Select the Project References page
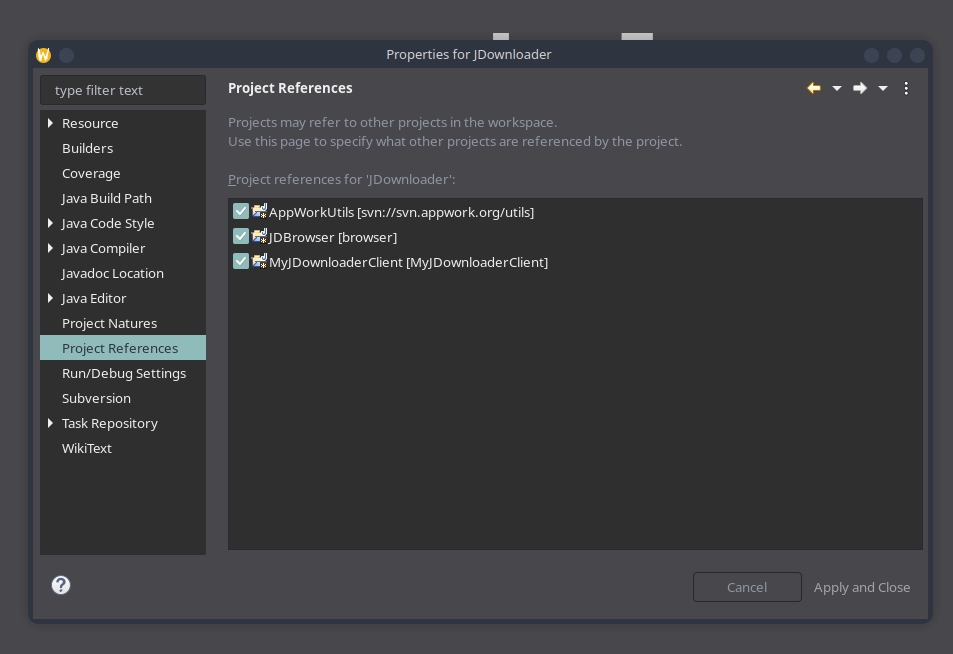The height and width of the screenshot is (654, 953). tap(123, 348)
